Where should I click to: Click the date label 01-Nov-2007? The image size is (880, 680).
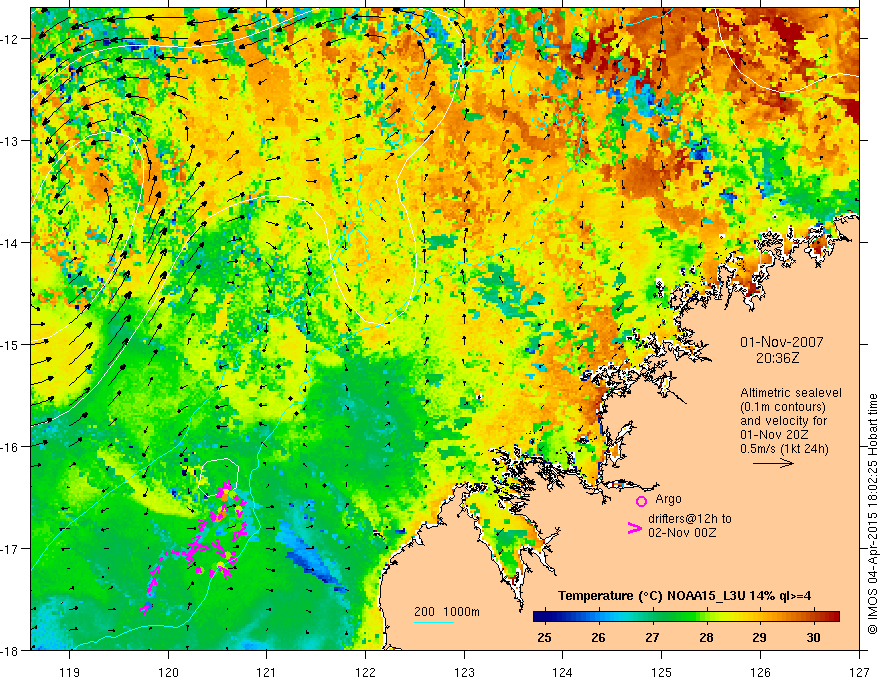point(782,342)
